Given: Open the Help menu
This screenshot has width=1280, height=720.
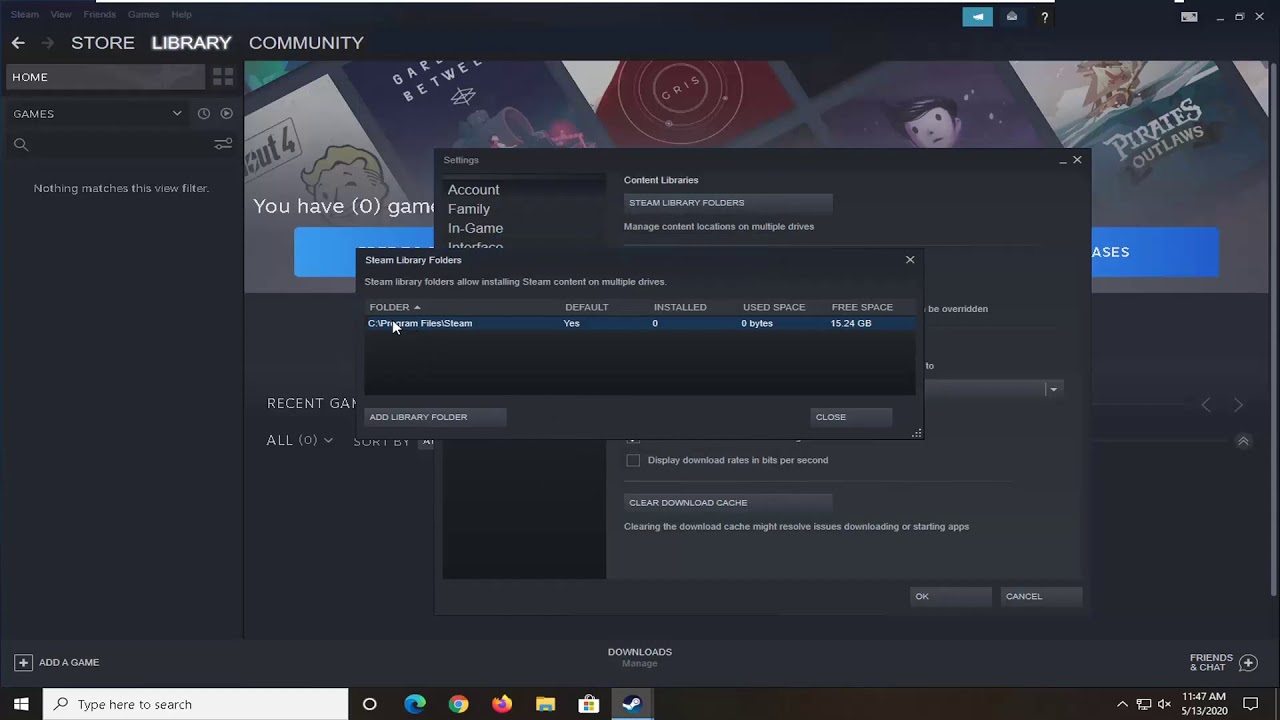Looking at the screenshot, I should coord(181,14).
